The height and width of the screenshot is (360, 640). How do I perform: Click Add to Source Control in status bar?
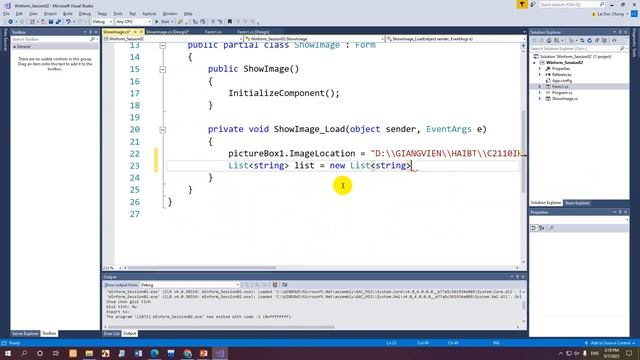610,343
